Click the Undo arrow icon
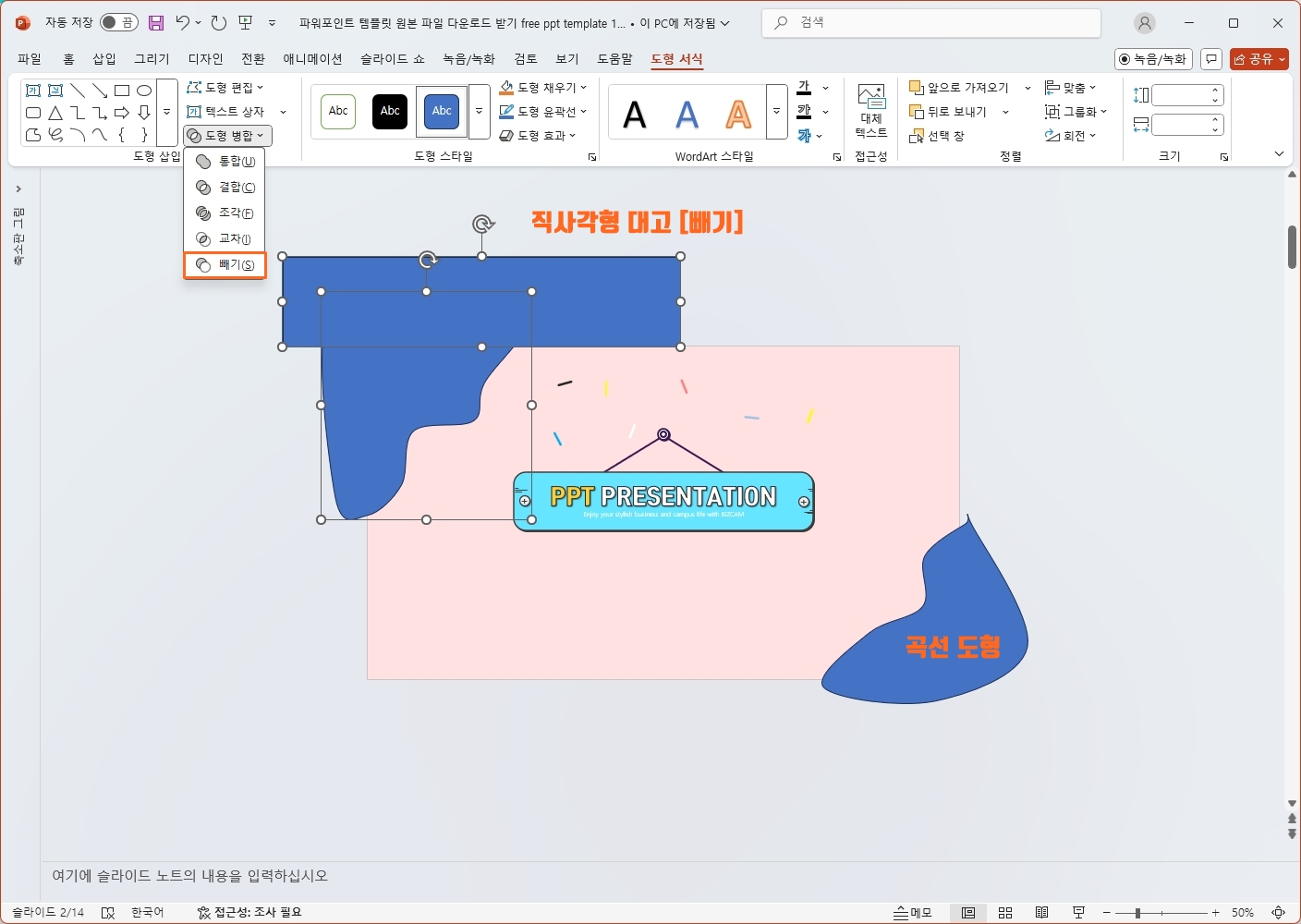This screenshot has width=1301, height=924. coord(183,23)
